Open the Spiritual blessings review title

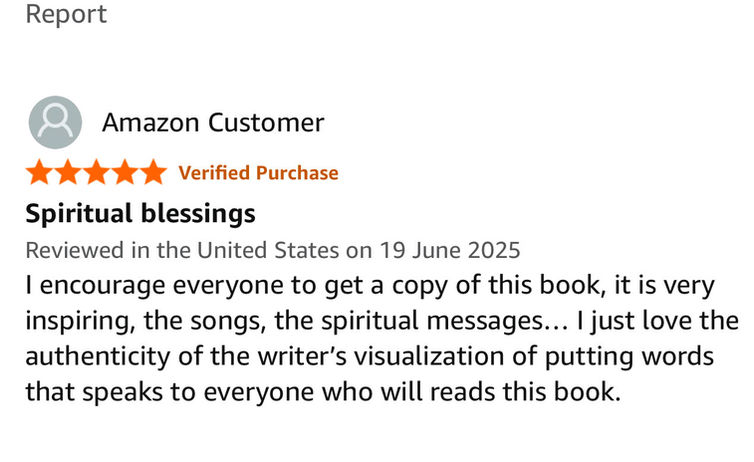(x=140, y=213)
